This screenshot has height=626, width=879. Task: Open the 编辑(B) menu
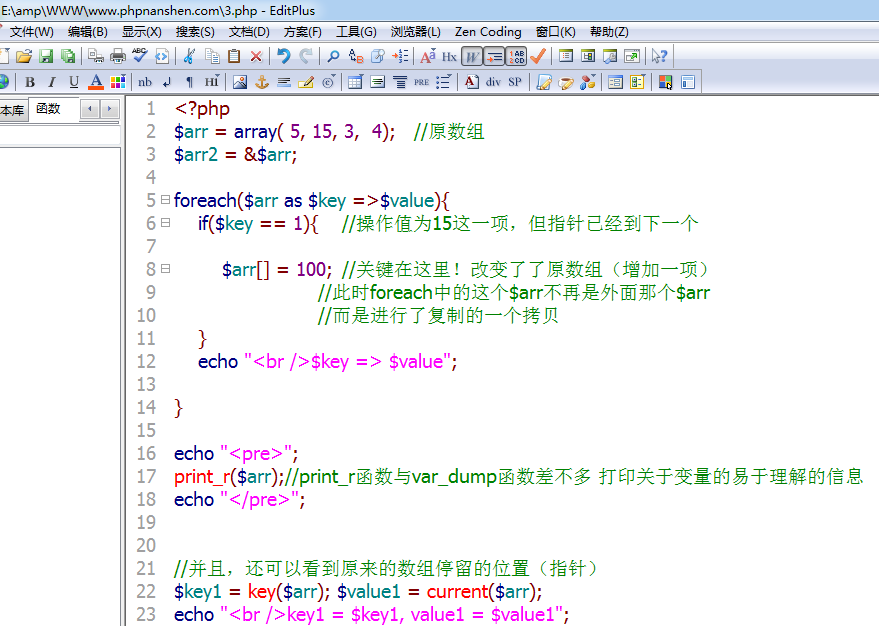(x=87, y=32)
